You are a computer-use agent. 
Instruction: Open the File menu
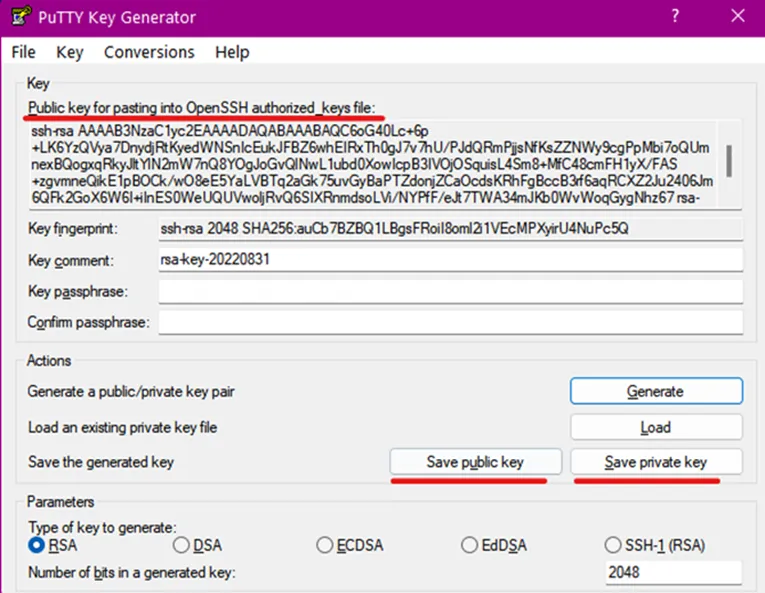tap(23, 52)
